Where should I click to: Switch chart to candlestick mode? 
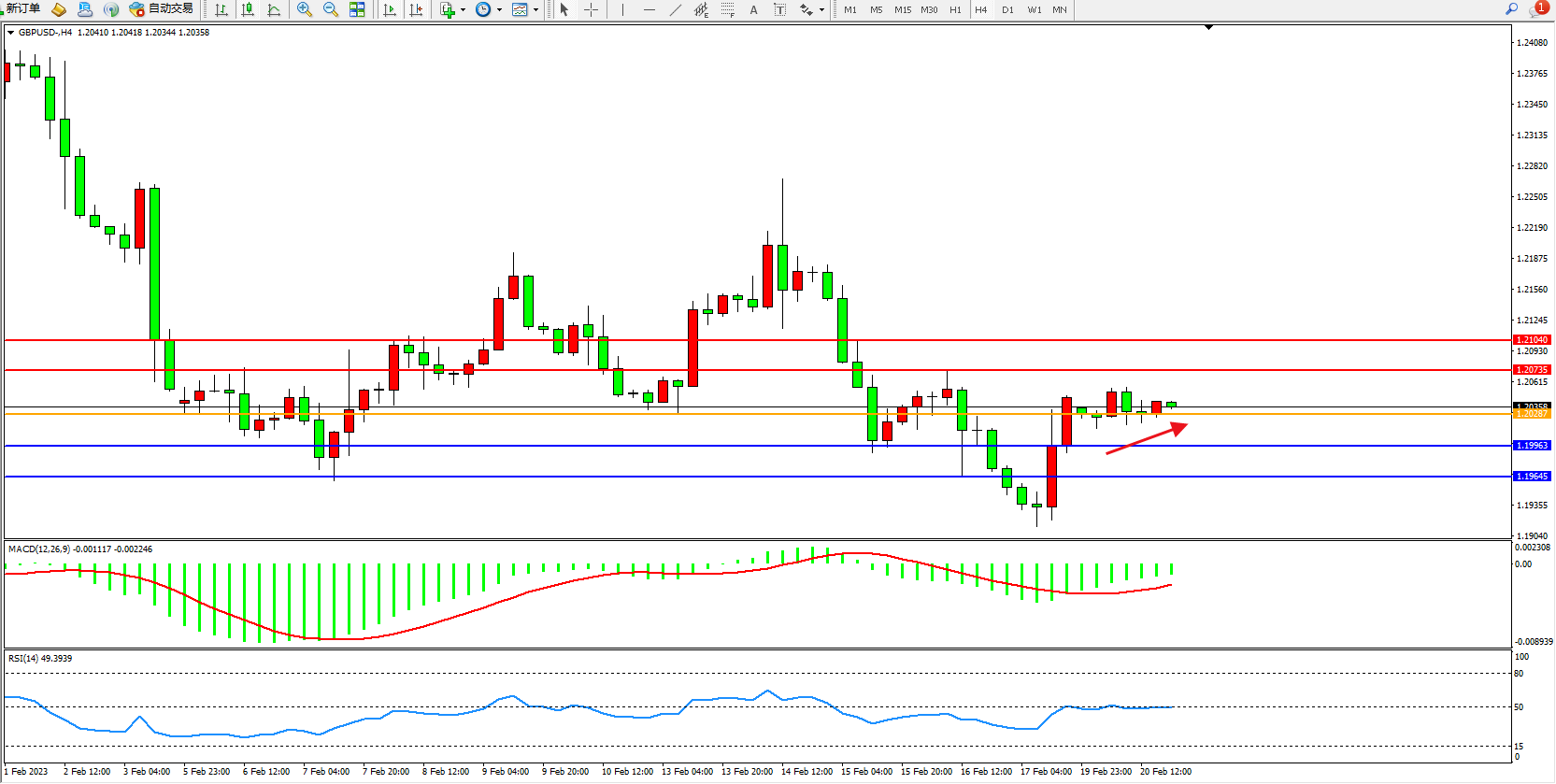(248, 9)
